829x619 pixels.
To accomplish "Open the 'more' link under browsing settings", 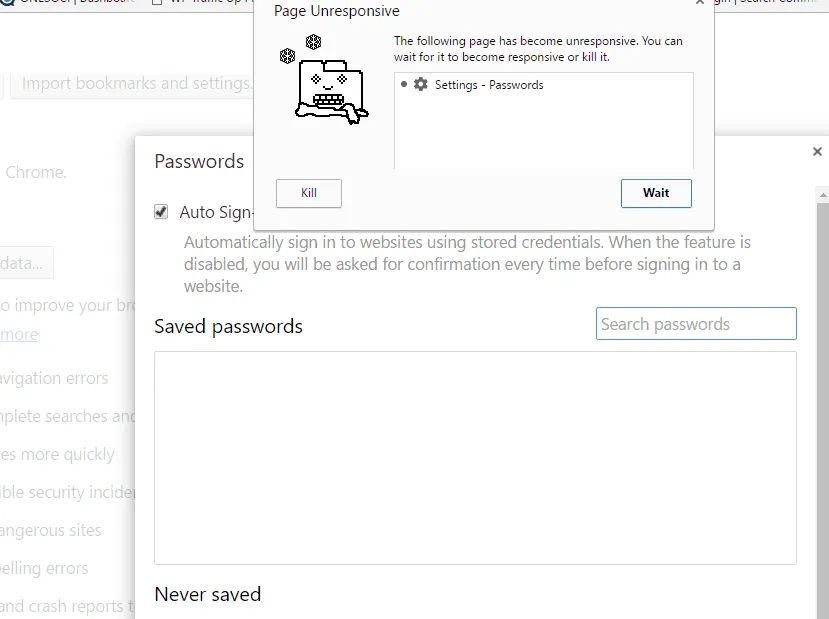I will (x=18, y=333).
